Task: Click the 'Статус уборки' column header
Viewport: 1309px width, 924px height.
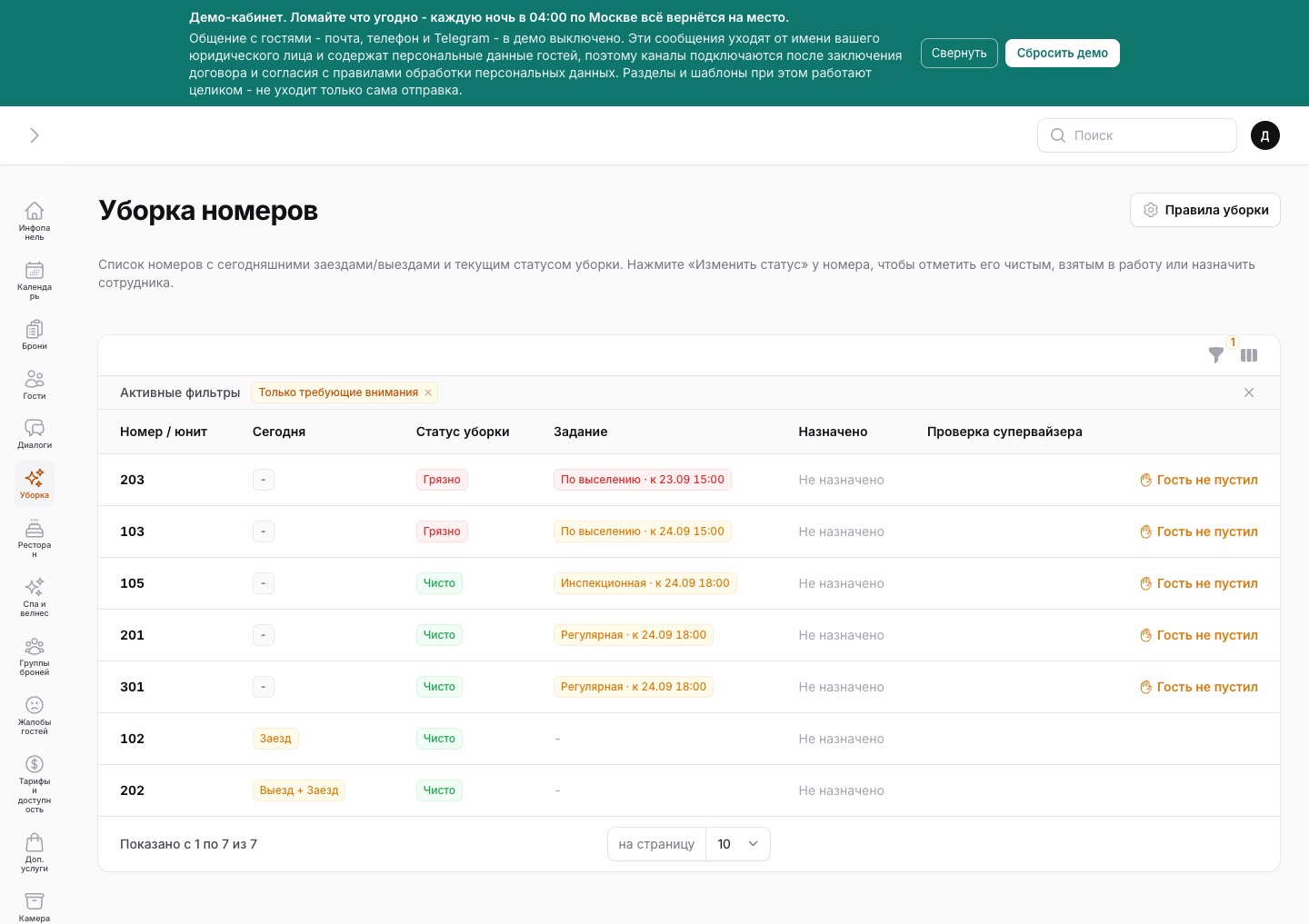Action: click(x=463, y=432)
